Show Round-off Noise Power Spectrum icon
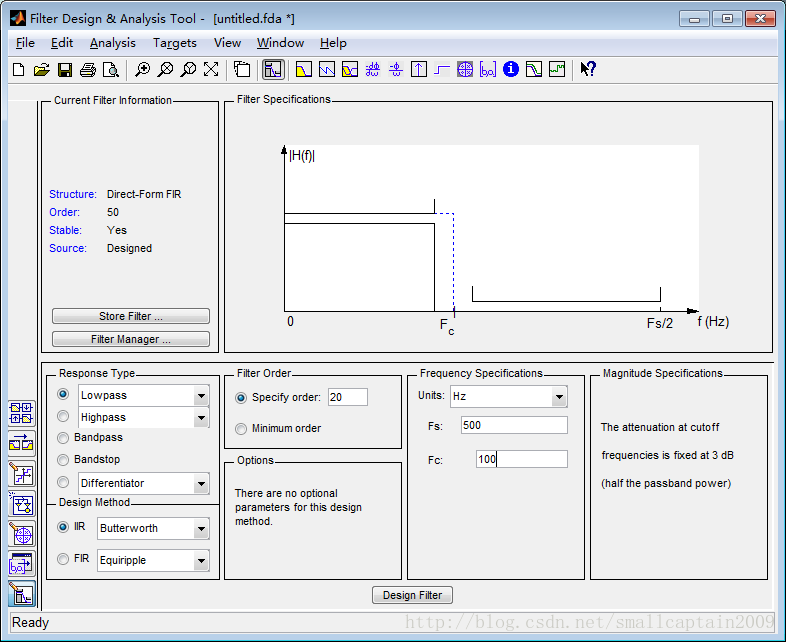 click(557, 69)
